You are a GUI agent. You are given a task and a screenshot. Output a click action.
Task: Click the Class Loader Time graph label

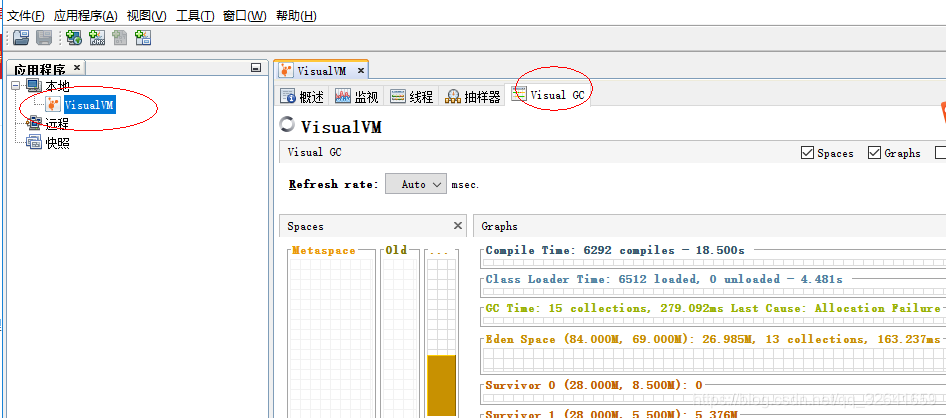pos(664,279)
